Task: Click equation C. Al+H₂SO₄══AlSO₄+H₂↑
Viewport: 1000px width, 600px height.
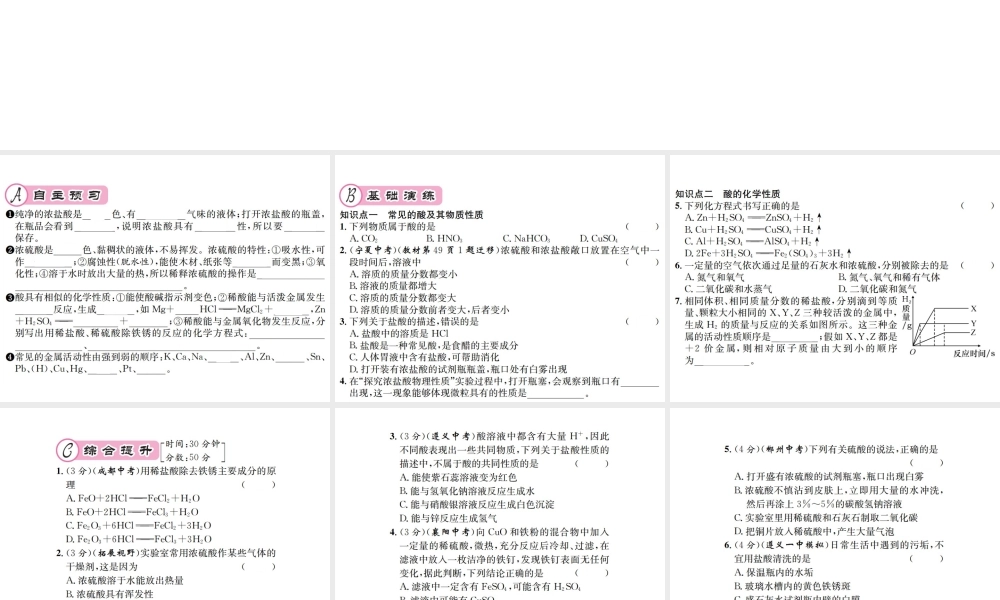Action: [752, 241]
